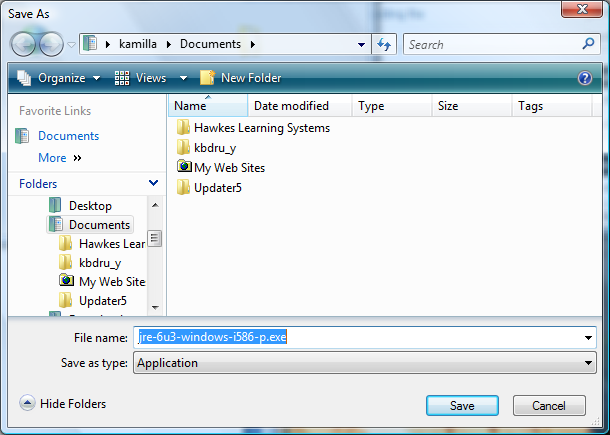The height and width of the screenshot is (435, 610).
Task: Open the File name history dropdown arrow
Action: [589, 338]
